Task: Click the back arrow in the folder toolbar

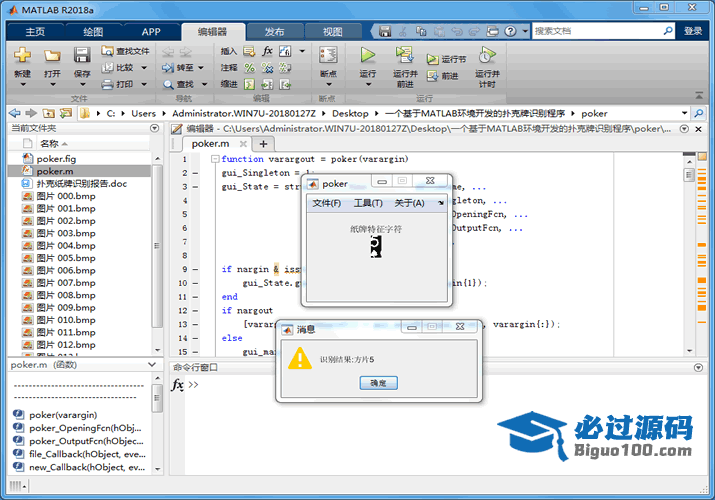Action: click(15, 113)
